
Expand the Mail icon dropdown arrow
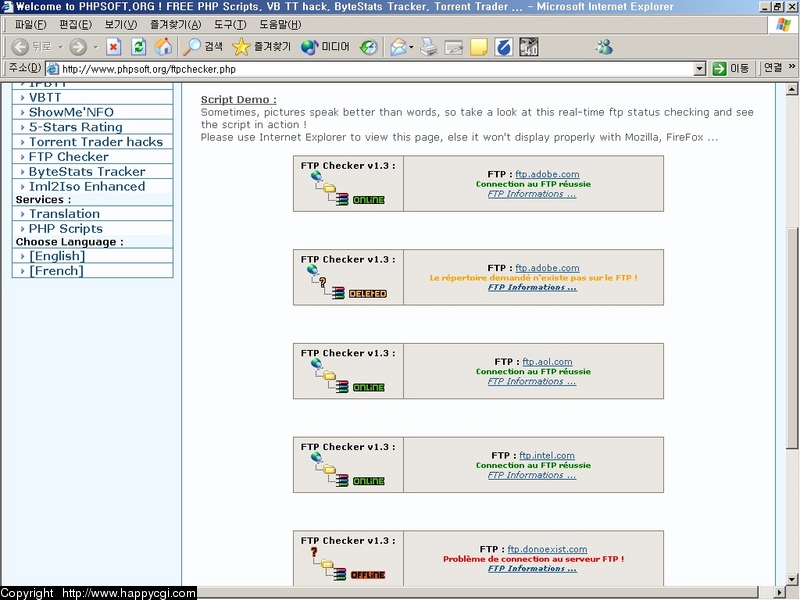pyautogui.click(x=411, y=47)
